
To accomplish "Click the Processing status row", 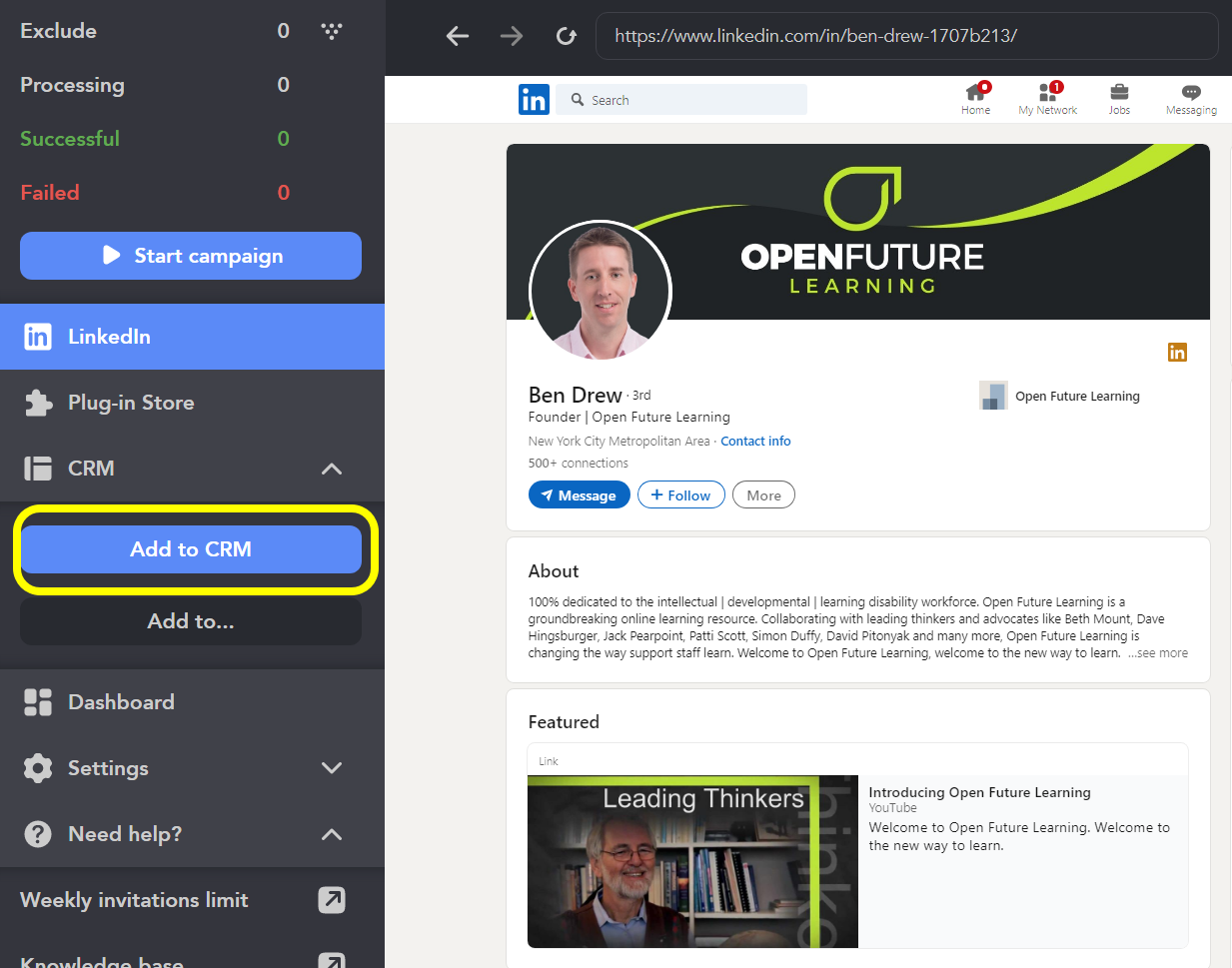I will pos(155,85).
